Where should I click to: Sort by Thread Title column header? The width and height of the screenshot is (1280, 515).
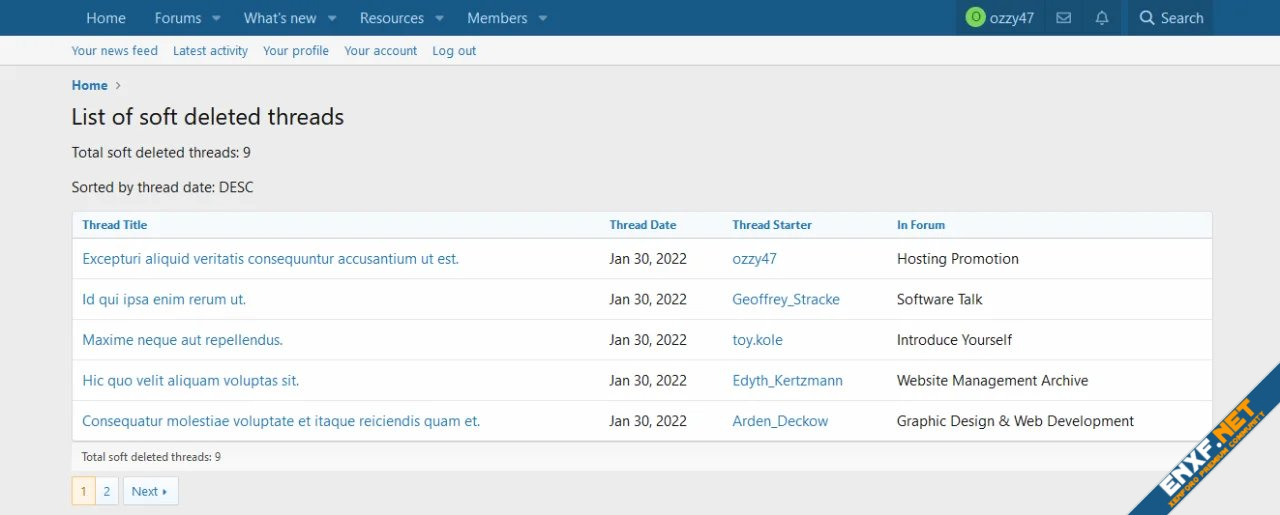pos(114,225)
